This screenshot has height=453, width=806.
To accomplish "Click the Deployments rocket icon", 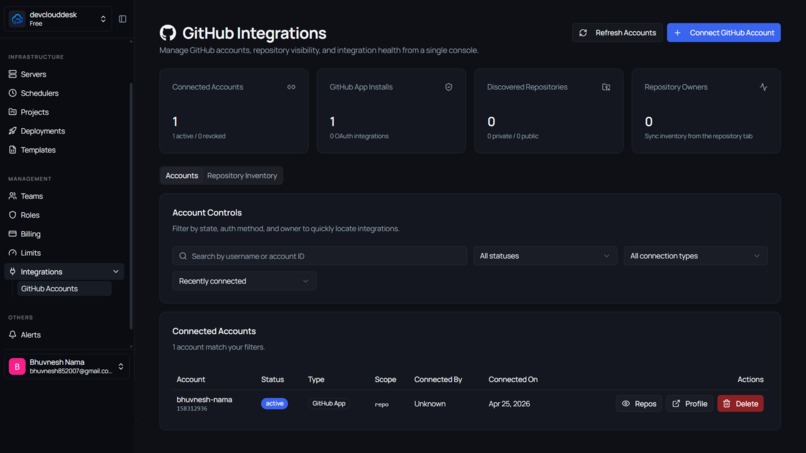I will pos(12,131).
